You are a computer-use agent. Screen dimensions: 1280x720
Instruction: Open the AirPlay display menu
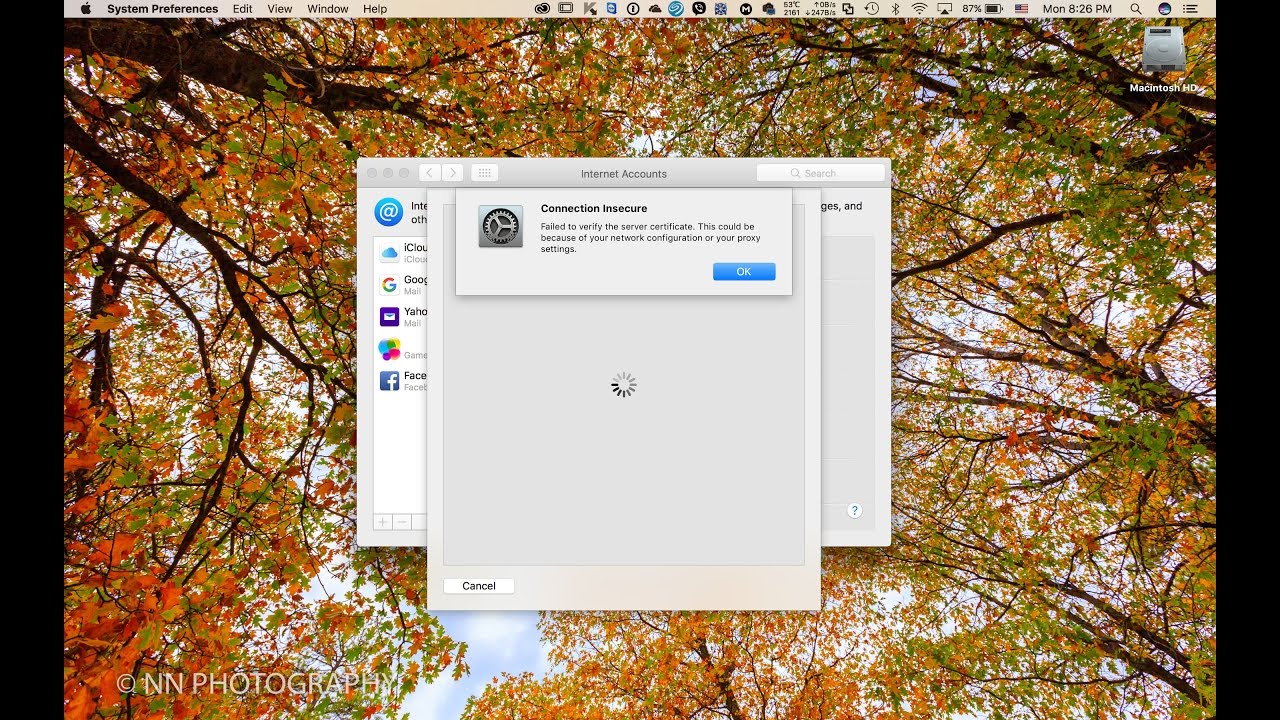[x=945, y=8]
